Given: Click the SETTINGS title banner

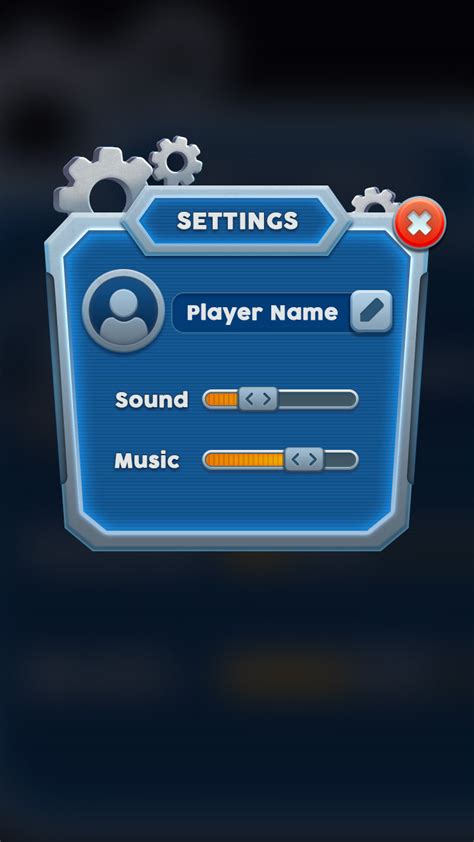Looking at the screenshot, I should (237, 221).
